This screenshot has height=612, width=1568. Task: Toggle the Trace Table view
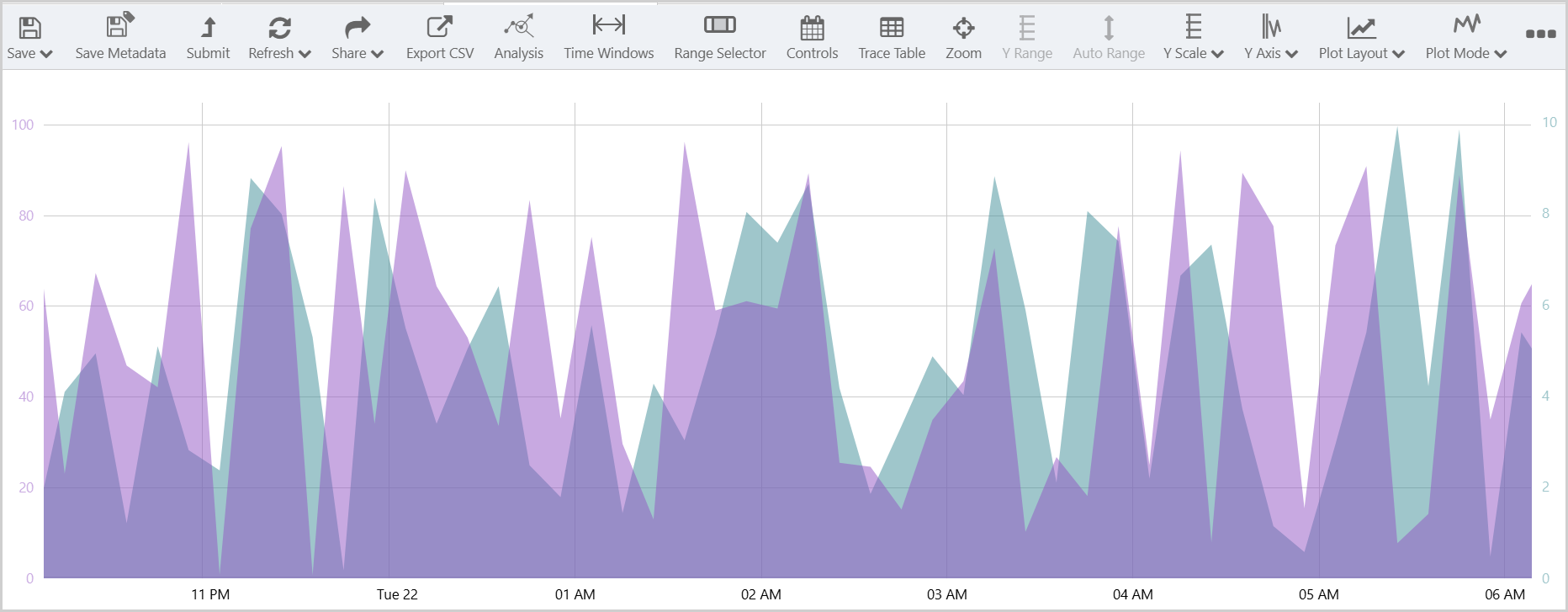pyautogui.click(x=891, y=38)
